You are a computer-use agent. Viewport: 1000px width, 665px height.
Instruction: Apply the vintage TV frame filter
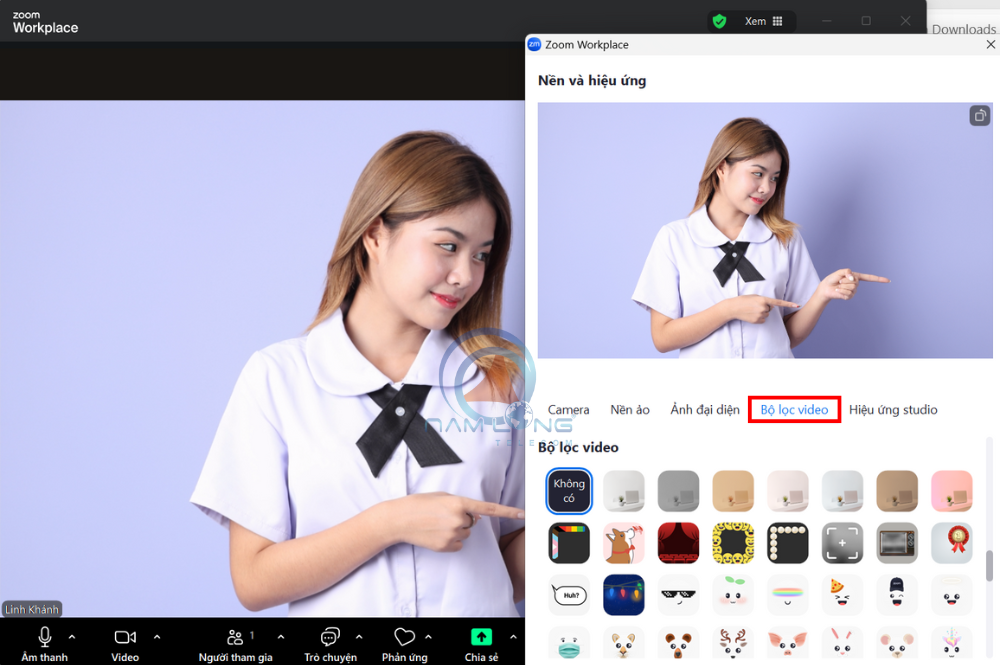pos(896,543)
